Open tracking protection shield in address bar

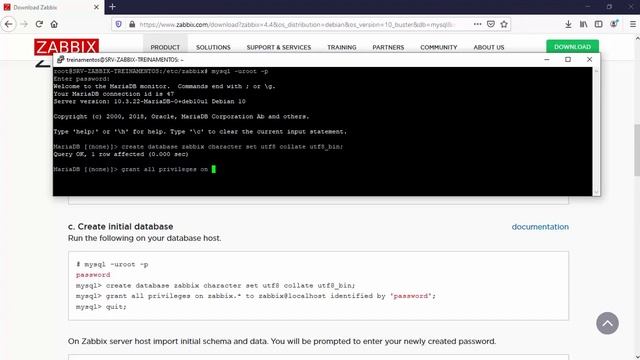[x=119, y=24]
